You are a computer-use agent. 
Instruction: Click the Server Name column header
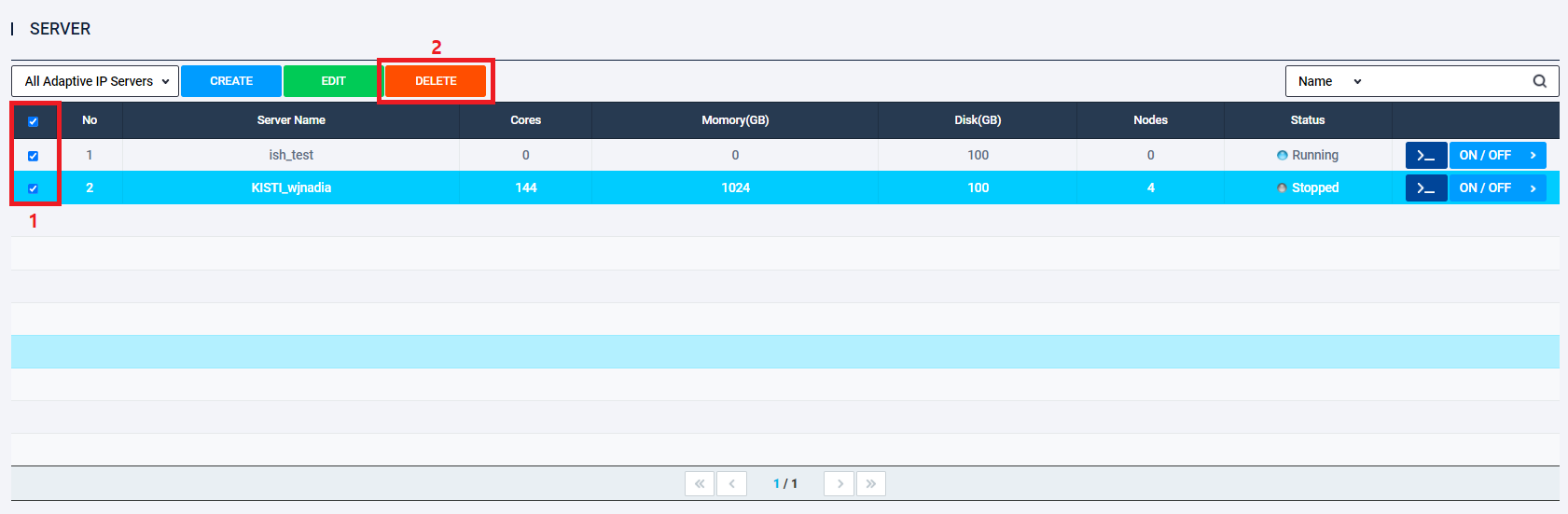291,120
